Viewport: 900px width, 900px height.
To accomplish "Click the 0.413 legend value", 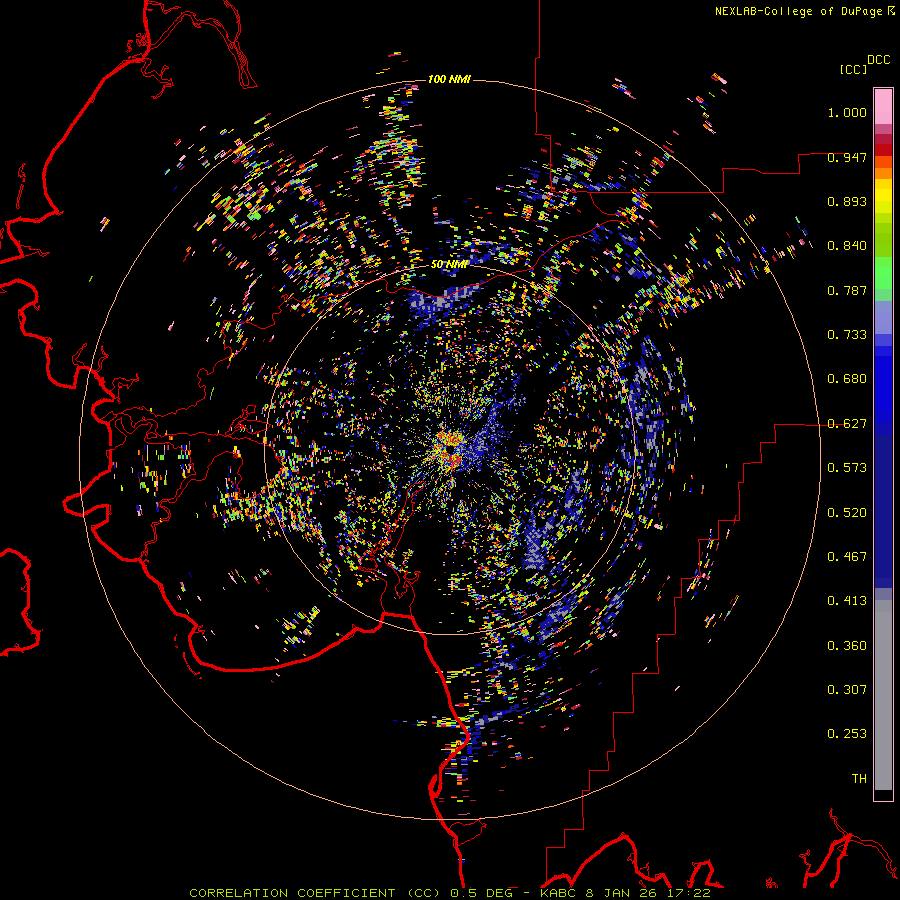I will coord(847,601).
